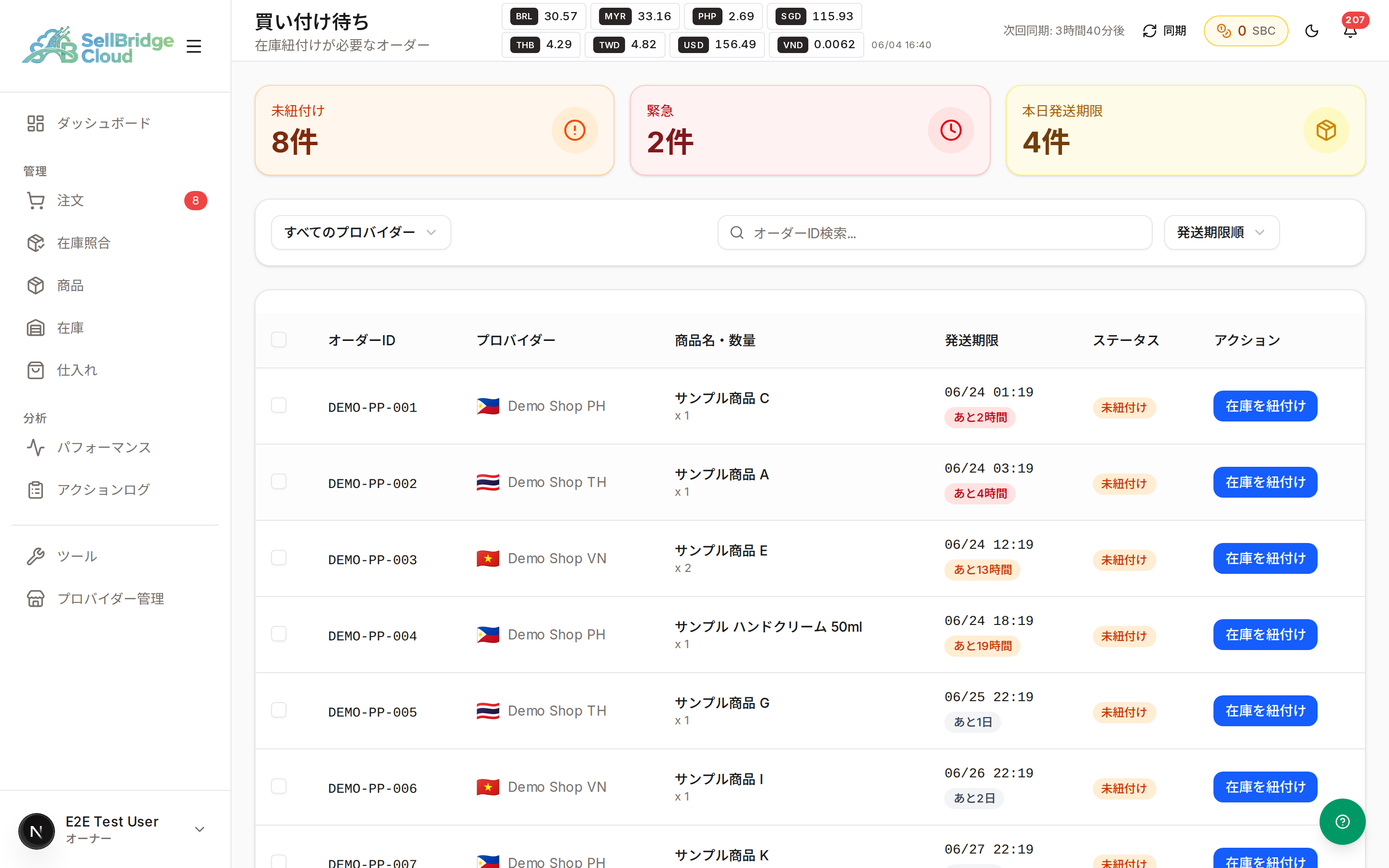Click the sync refresh icon
Image resolution: width=1389 pixels, height=868 pixels.
click(x=1150, y=31)
